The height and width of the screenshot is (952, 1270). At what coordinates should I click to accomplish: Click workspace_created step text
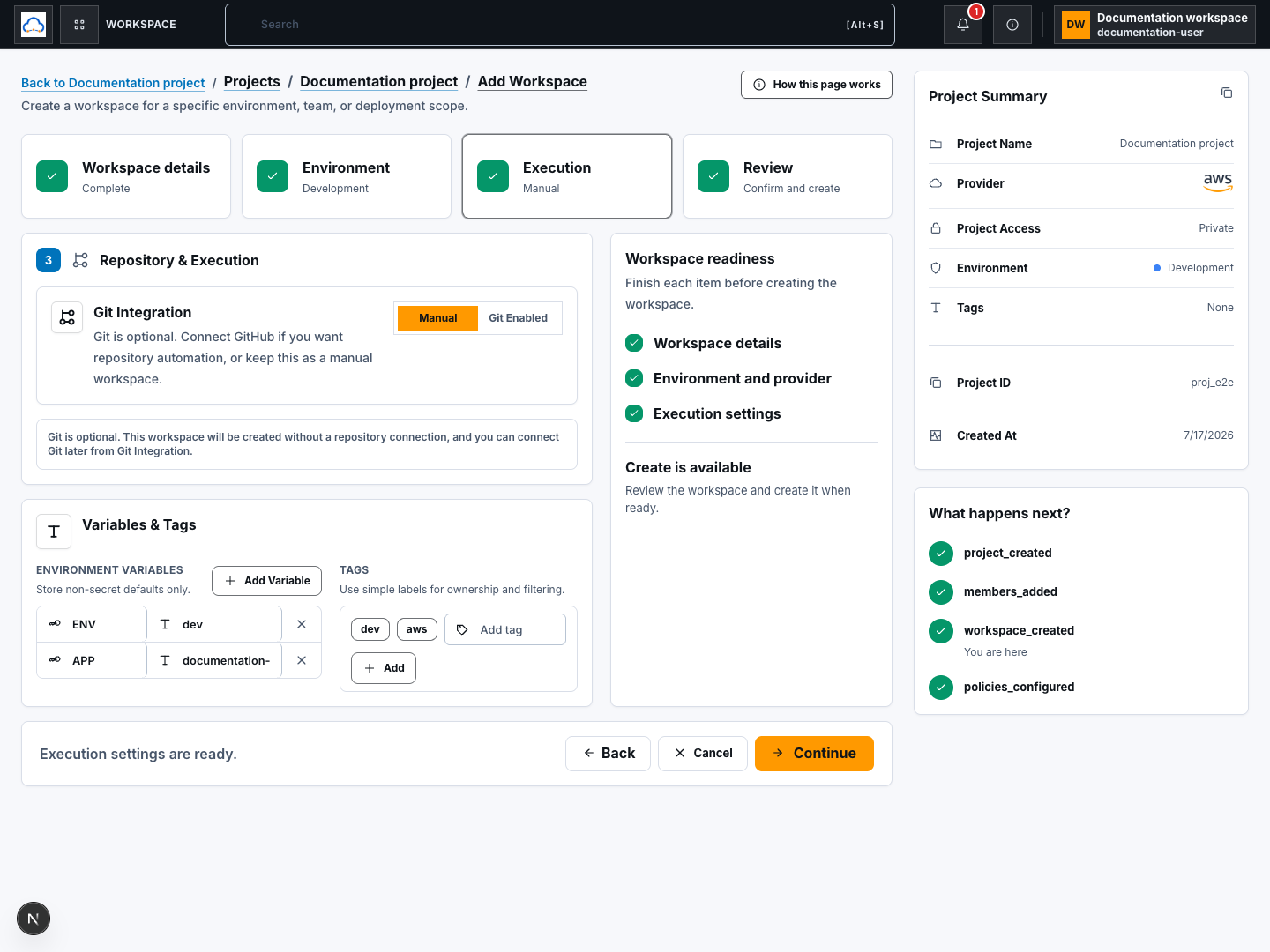coord(1019,630)
